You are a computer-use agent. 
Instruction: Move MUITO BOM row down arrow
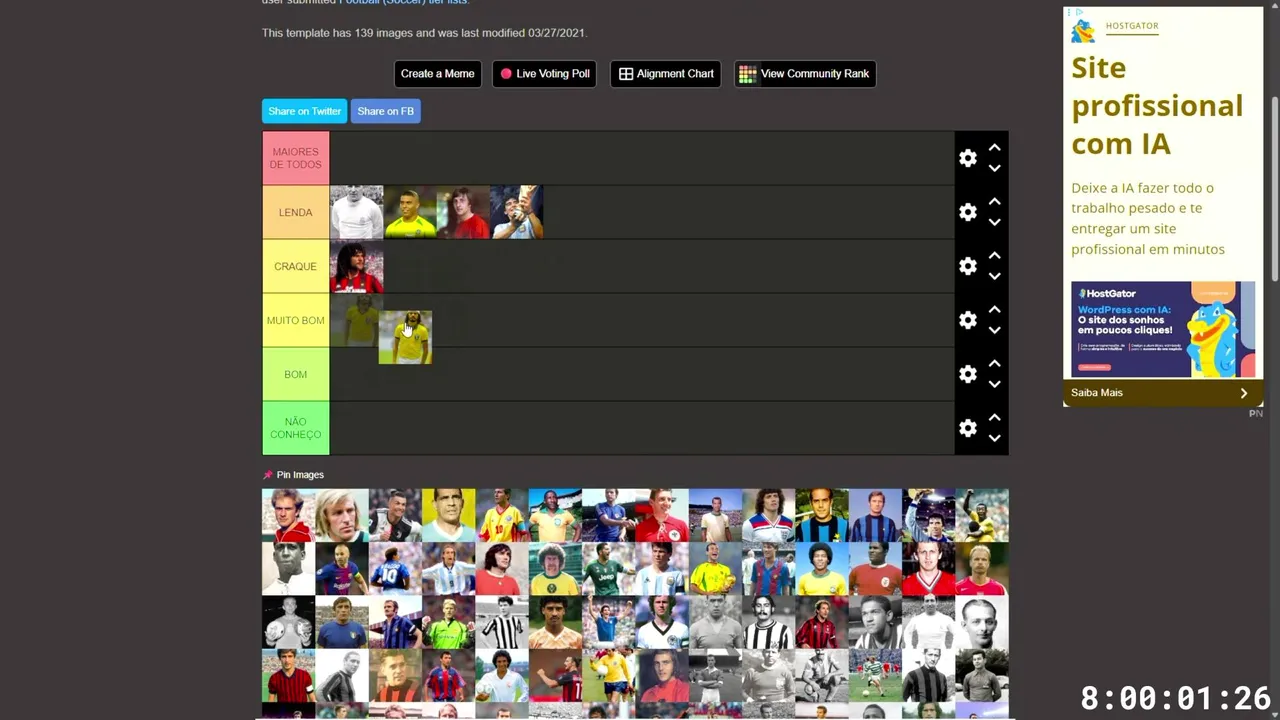(x=994, y=330)
